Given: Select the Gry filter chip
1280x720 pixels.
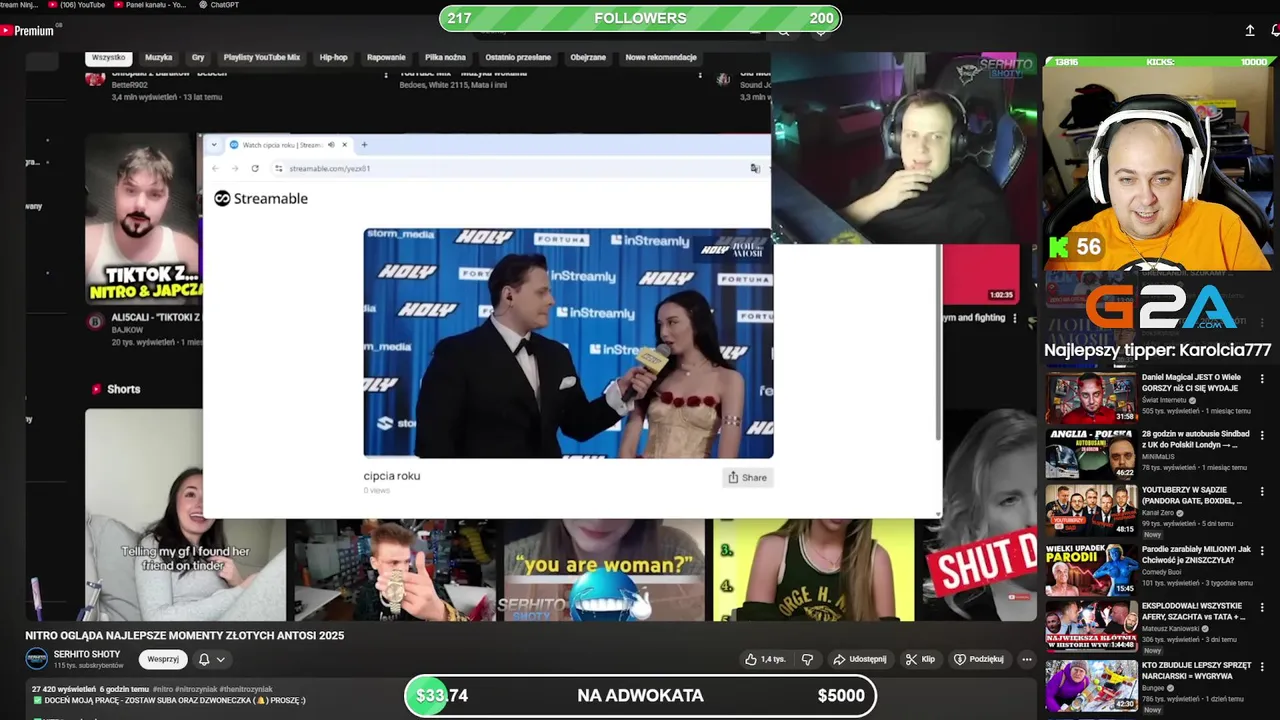Looking at the screenshot, I should click(198, 58).
